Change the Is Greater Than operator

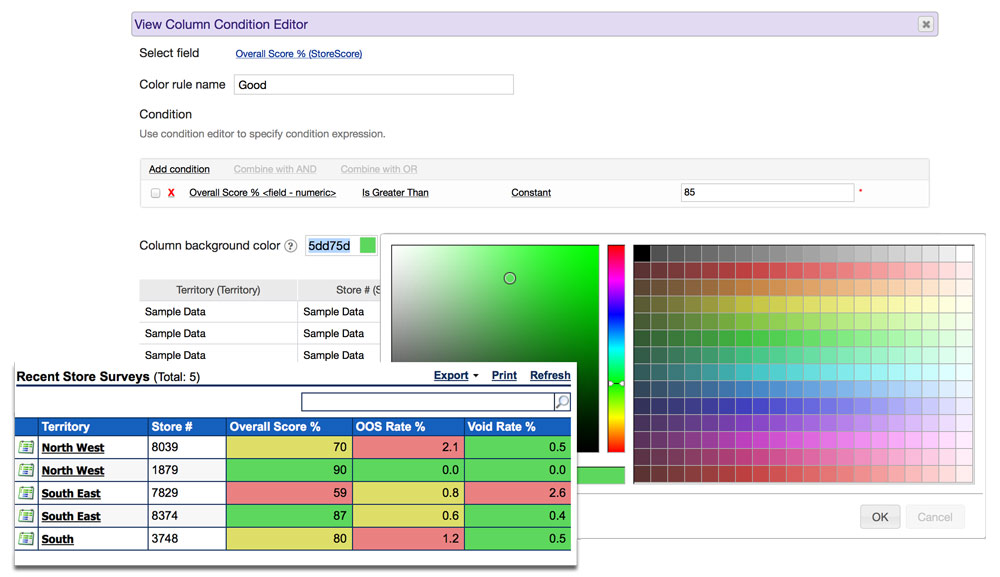click(x=394, y=192)
